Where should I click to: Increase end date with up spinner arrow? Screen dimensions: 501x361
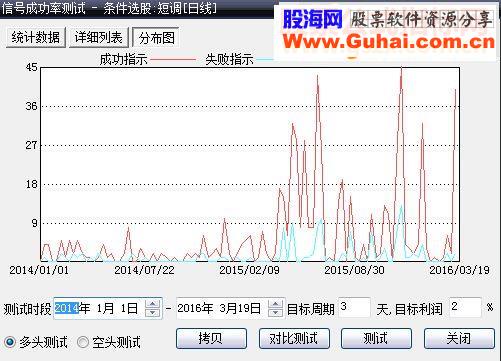point(276,304)
